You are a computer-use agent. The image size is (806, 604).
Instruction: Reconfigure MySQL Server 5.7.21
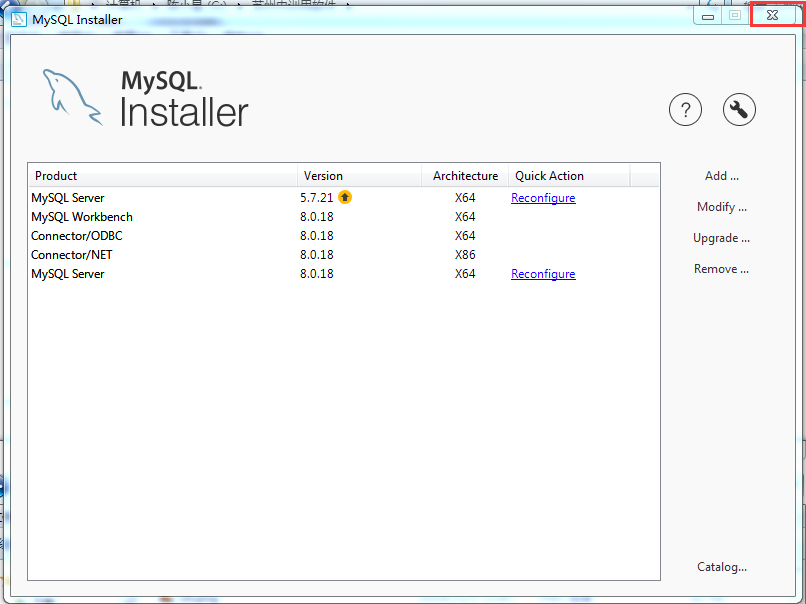tap(543, 197)
